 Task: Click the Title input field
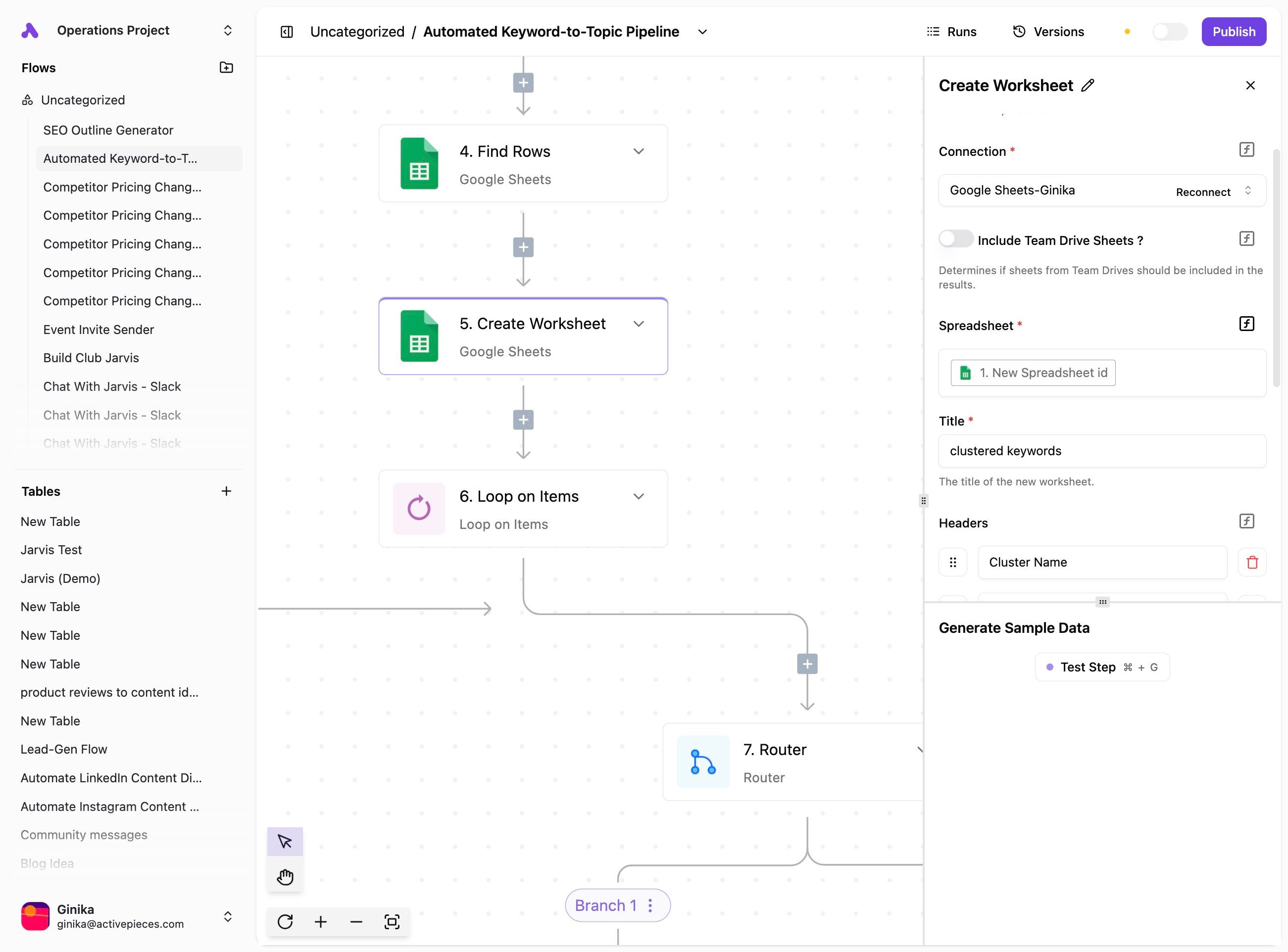coord(1102,451)
